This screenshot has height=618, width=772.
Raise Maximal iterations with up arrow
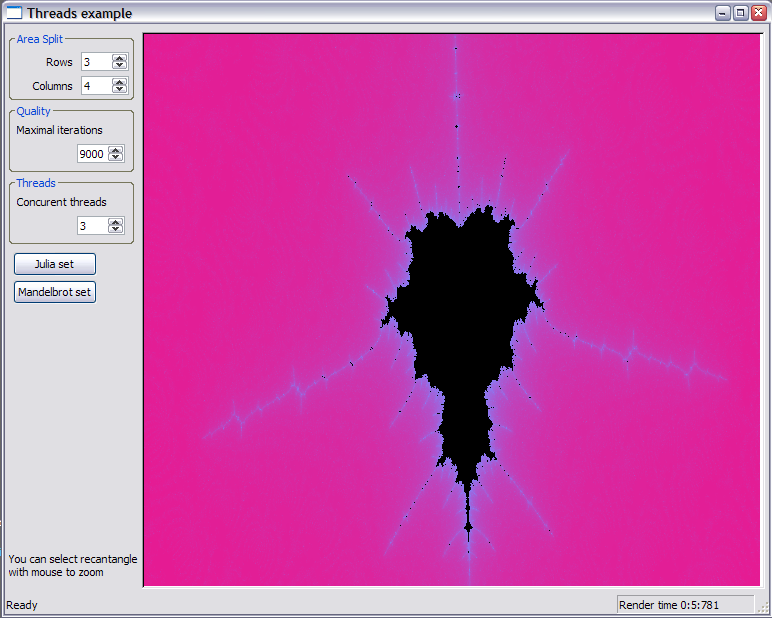(x=115, y=150)
